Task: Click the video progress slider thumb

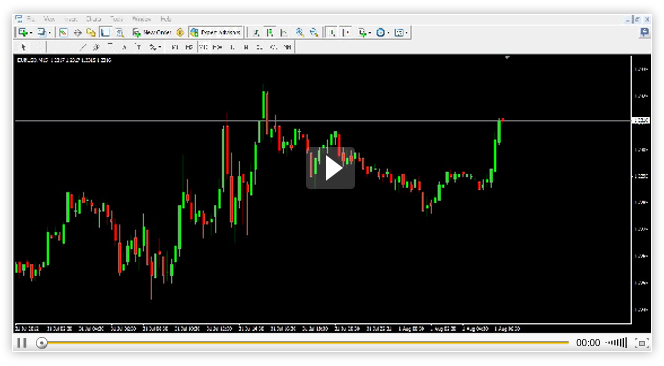Action: (x=42, y=343)
